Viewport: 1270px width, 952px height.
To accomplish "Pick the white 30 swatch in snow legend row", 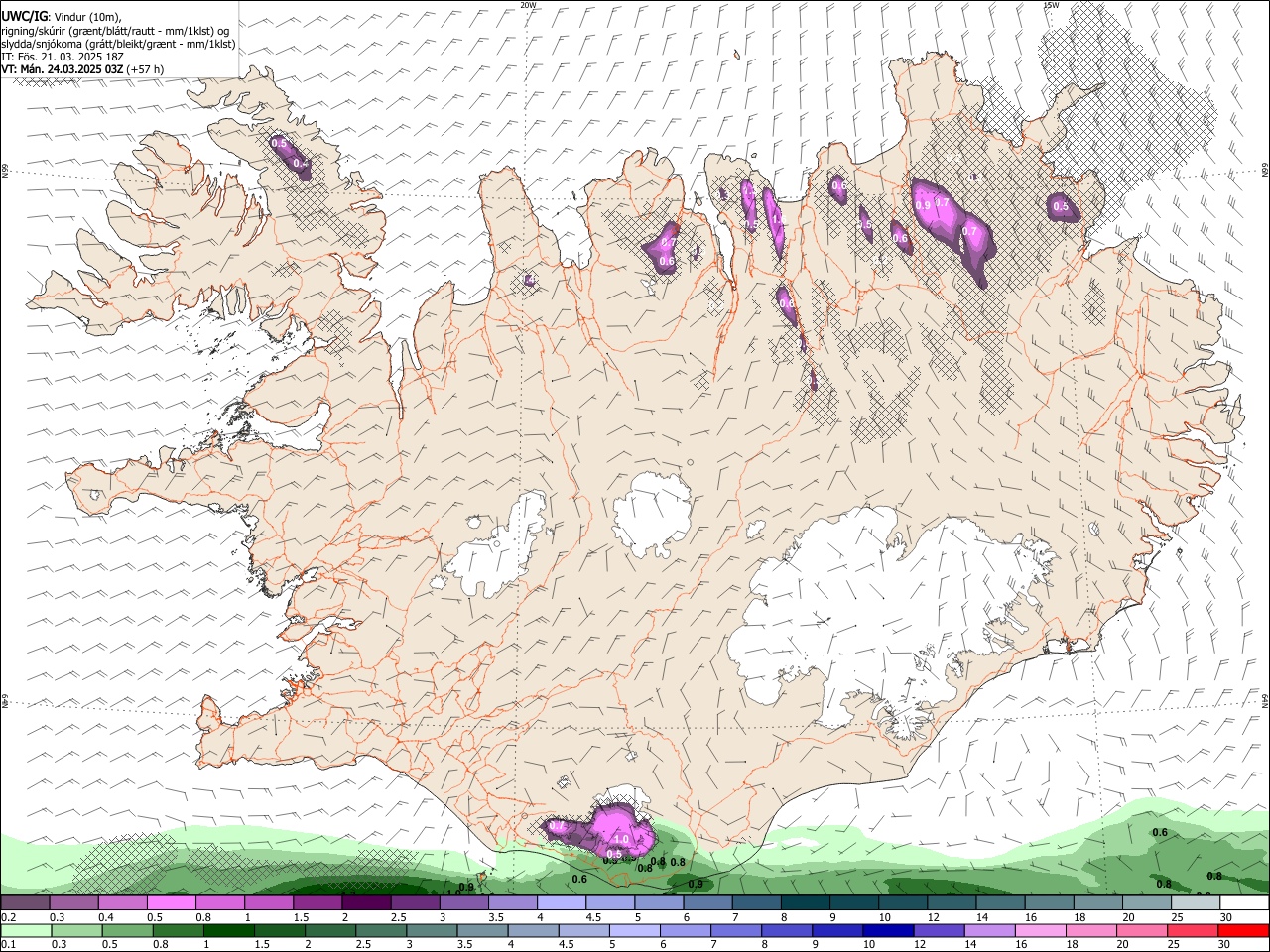I will pos(1244,903).
